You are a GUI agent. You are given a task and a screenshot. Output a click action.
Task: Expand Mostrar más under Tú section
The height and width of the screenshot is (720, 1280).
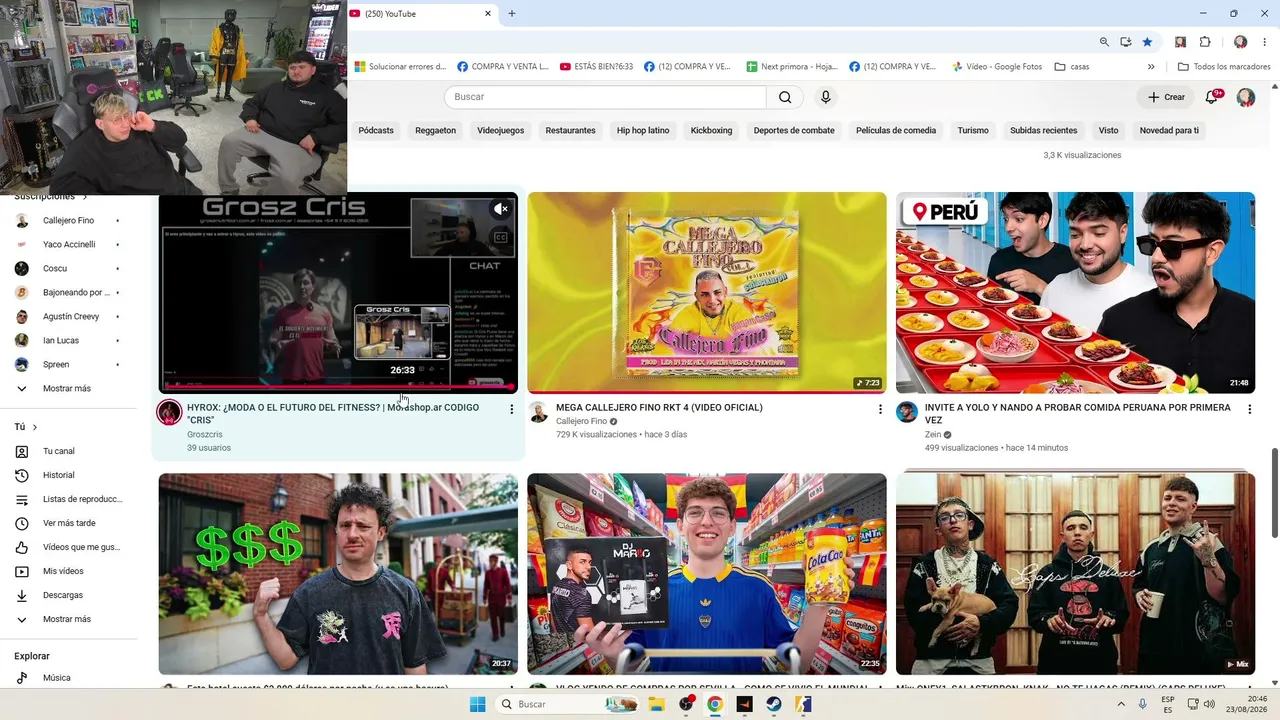[67, 619]
